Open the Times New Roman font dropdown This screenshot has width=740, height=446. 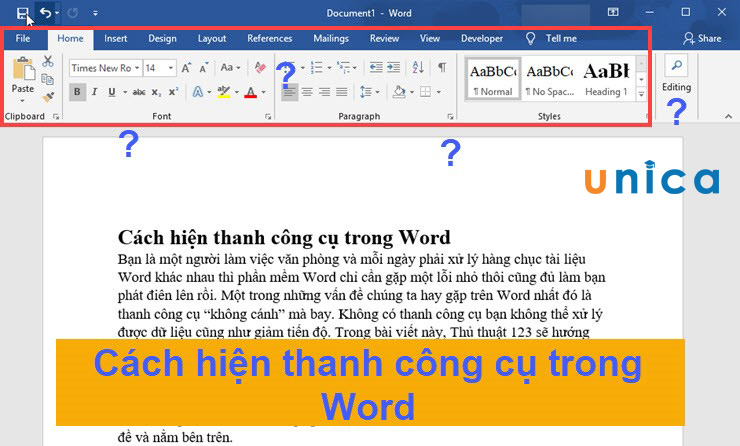(104, 68)
